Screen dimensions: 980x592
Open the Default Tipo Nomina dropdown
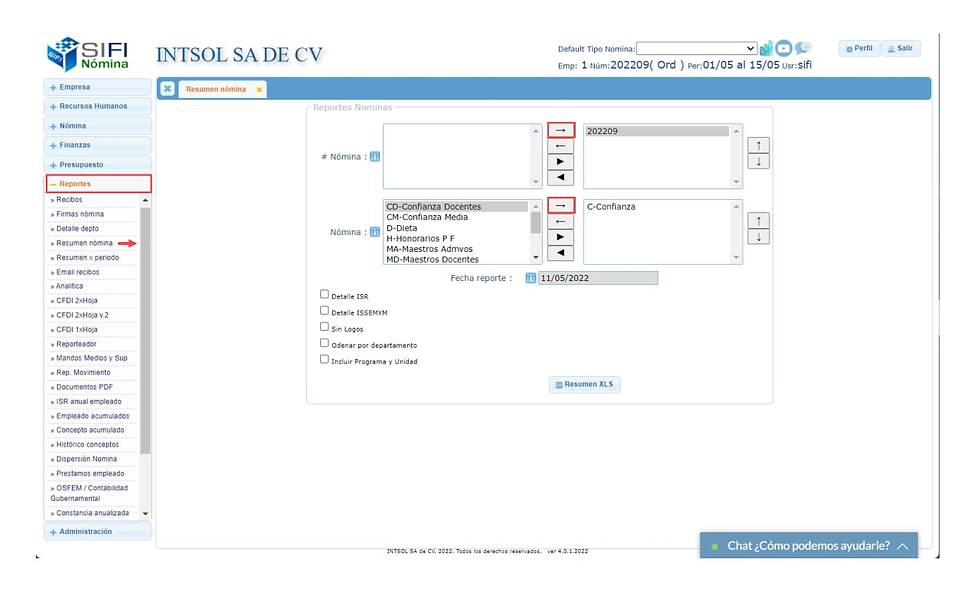[696, 48]
